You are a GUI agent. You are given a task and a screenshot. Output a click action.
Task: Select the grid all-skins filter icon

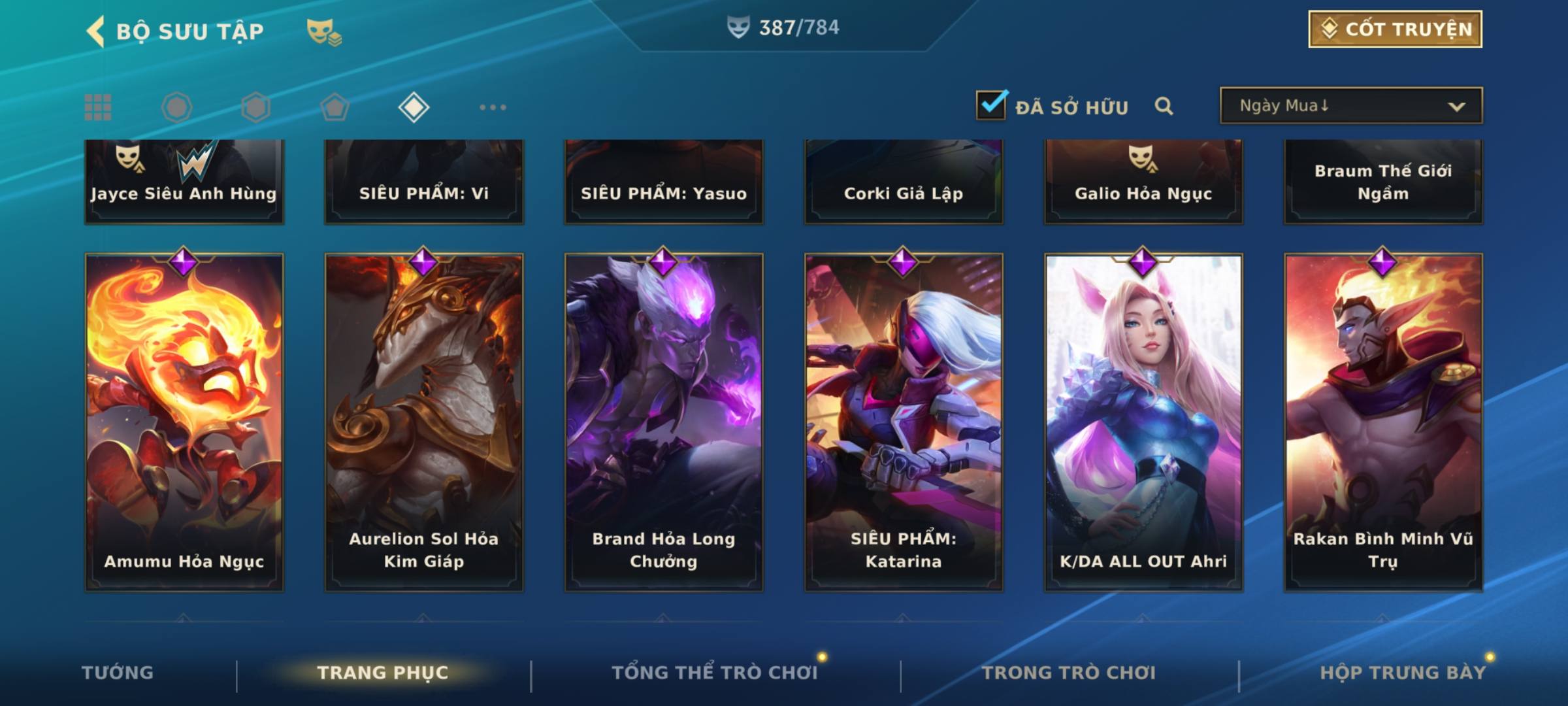tap(98, 107)
